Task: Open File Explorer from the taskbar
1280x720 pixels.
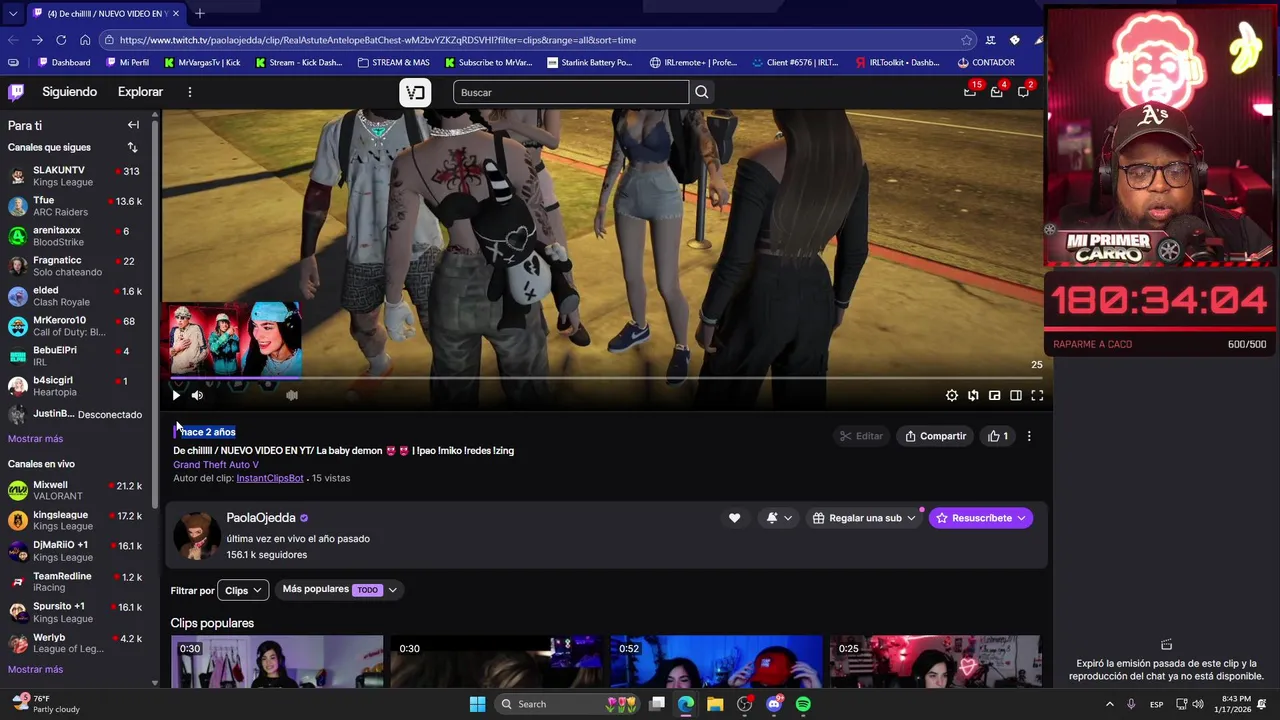Action: pos(715,704)
